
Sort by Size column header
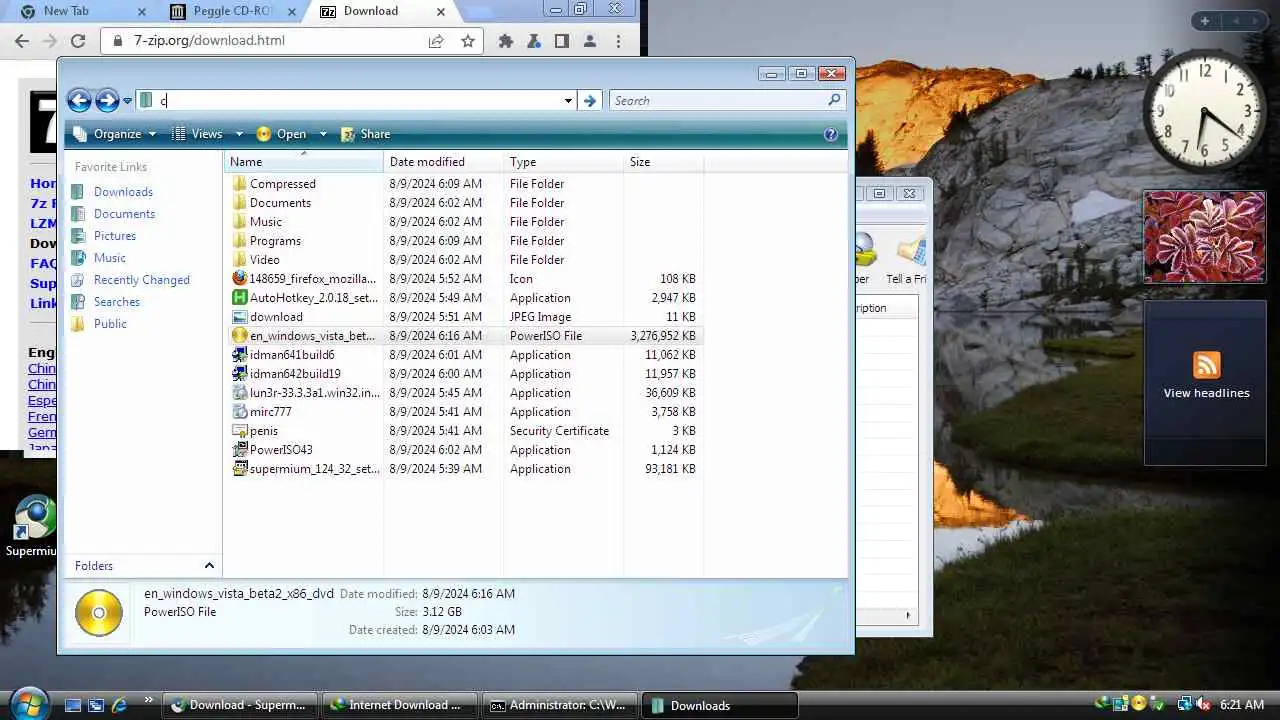(x=663, y=162)
